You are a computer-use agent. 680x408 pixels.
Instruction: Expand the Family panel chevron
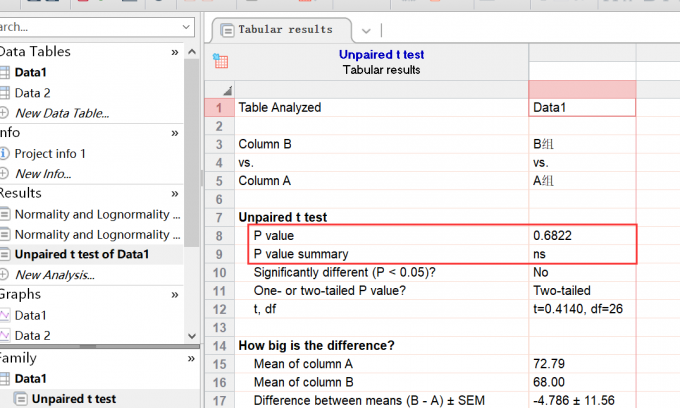point(175,357)
